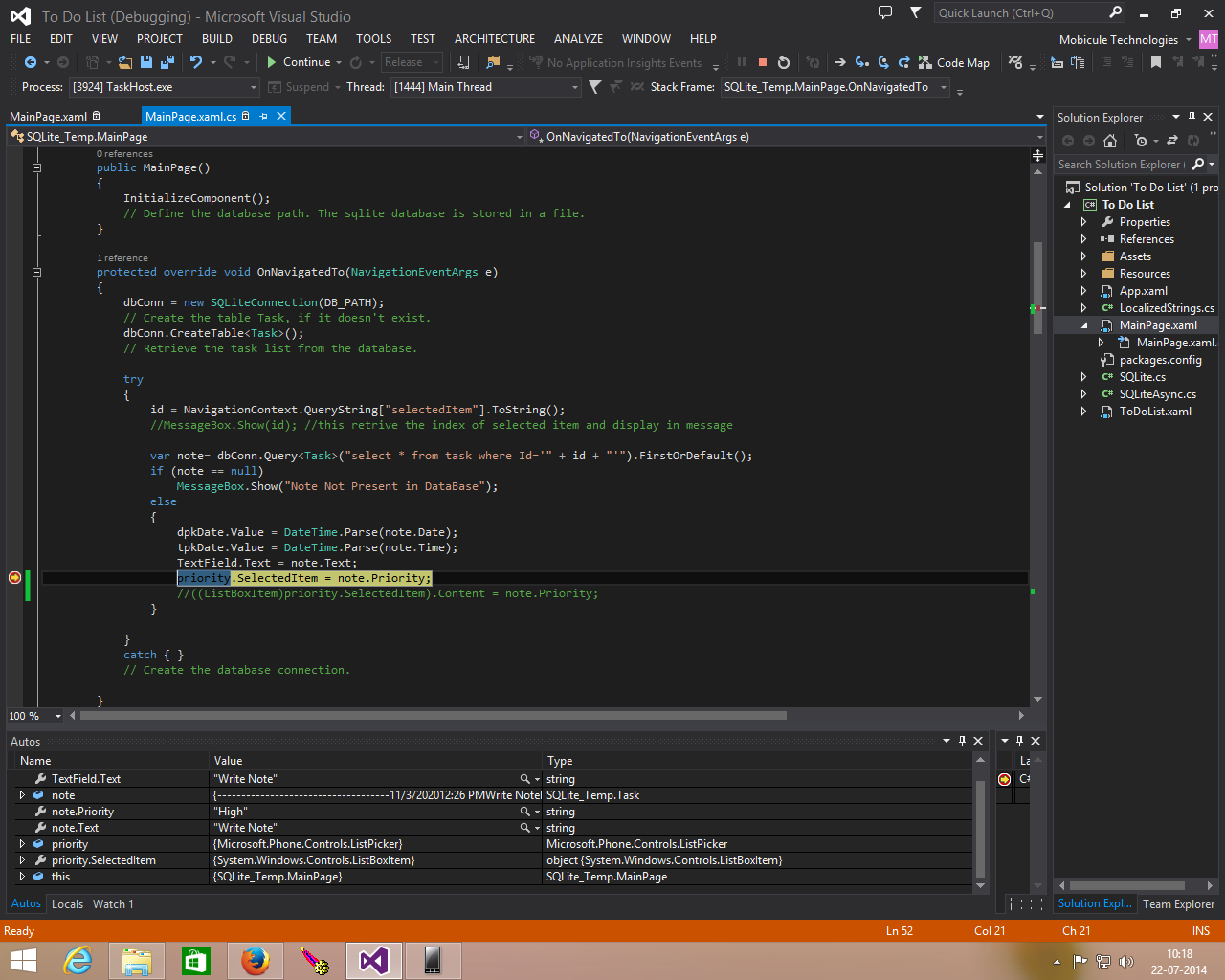
Task: Open the editor zoom 100 % dropdown
Action: [x=57, y=716]
